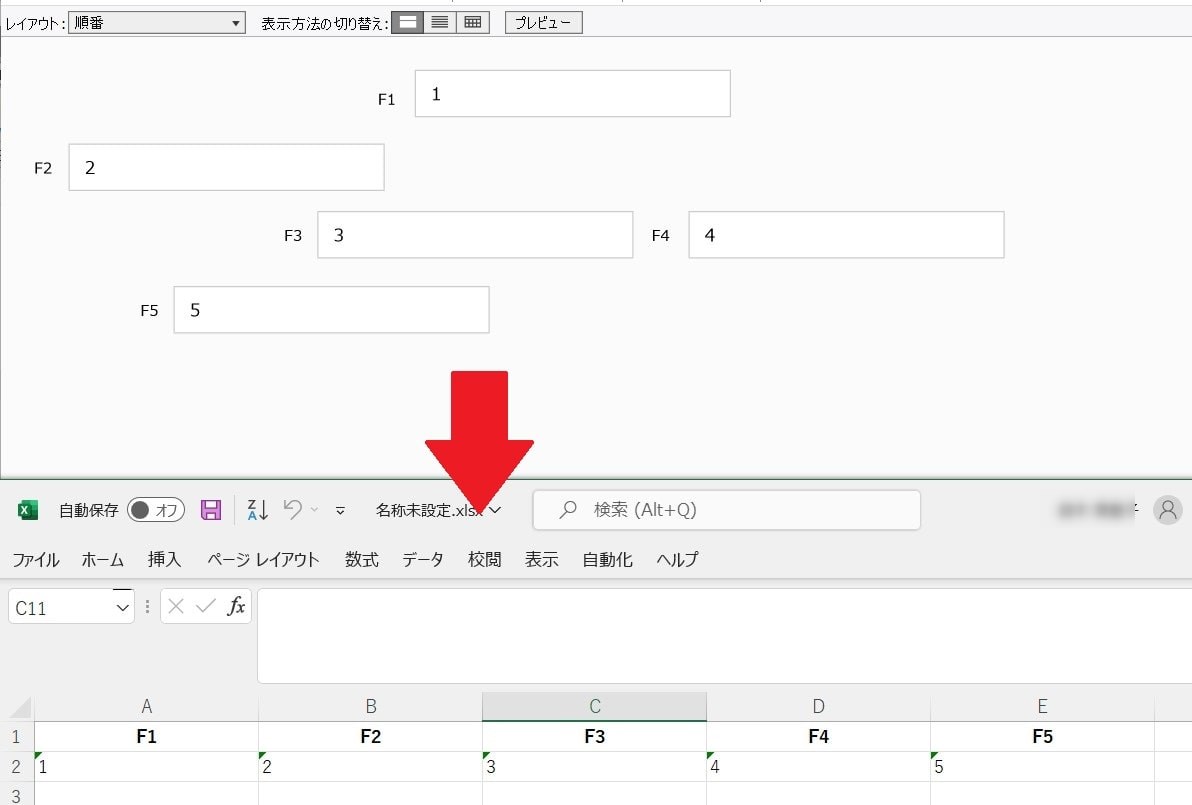Click inside the F3 input field
Screen dimensions: 1192x805
click(474, 234)
